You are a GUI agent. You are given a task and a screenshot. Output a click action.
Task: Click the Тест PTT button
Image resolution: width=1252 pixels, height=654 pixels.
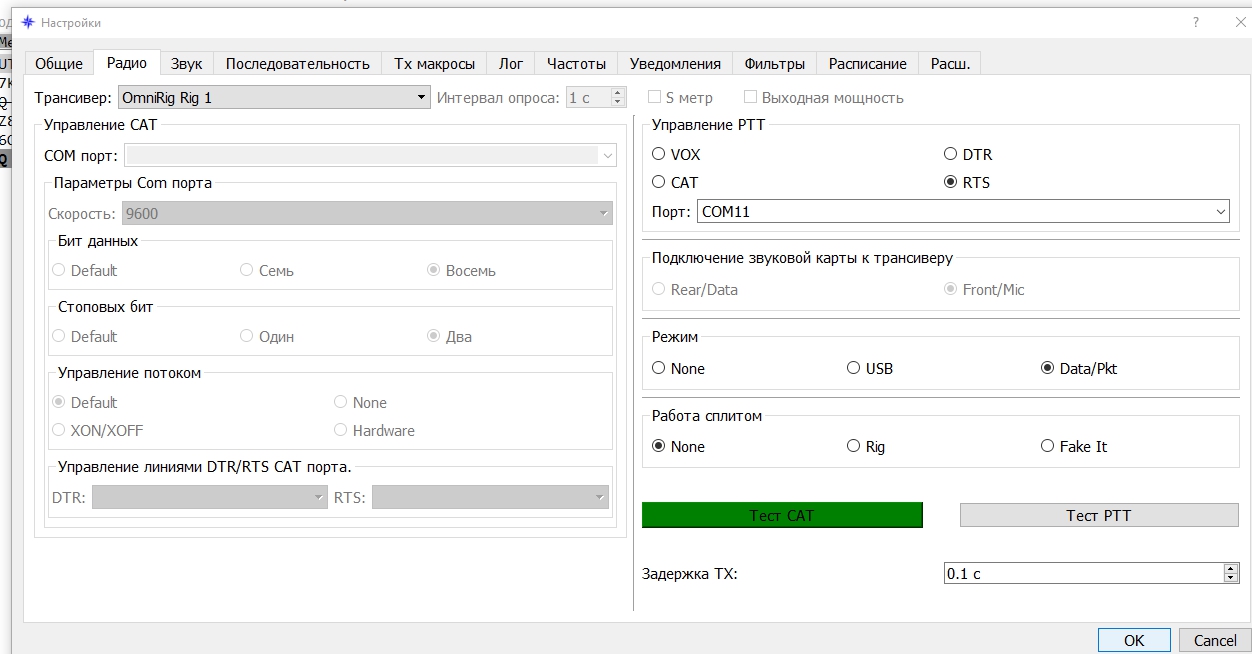pyautogui.click(x=1098, y=515)
